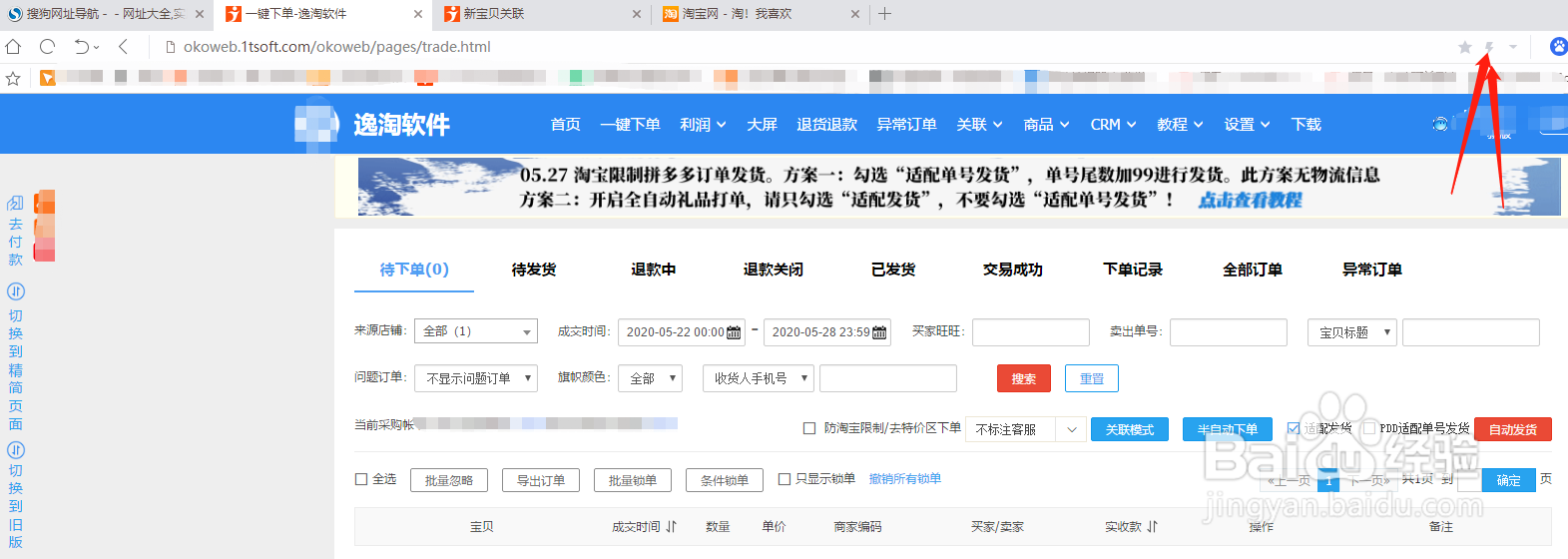This screenshot has height=559, width=1568.
Task: Click 点击查看教程 banner link
Action: coord(1250,200)
